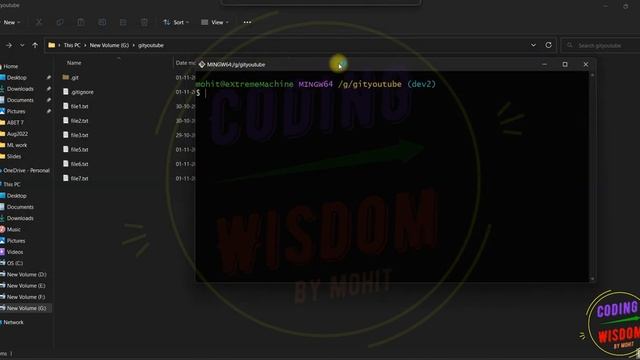Click 'This PC' in the address breadcrumb

(x=72, y=45)
